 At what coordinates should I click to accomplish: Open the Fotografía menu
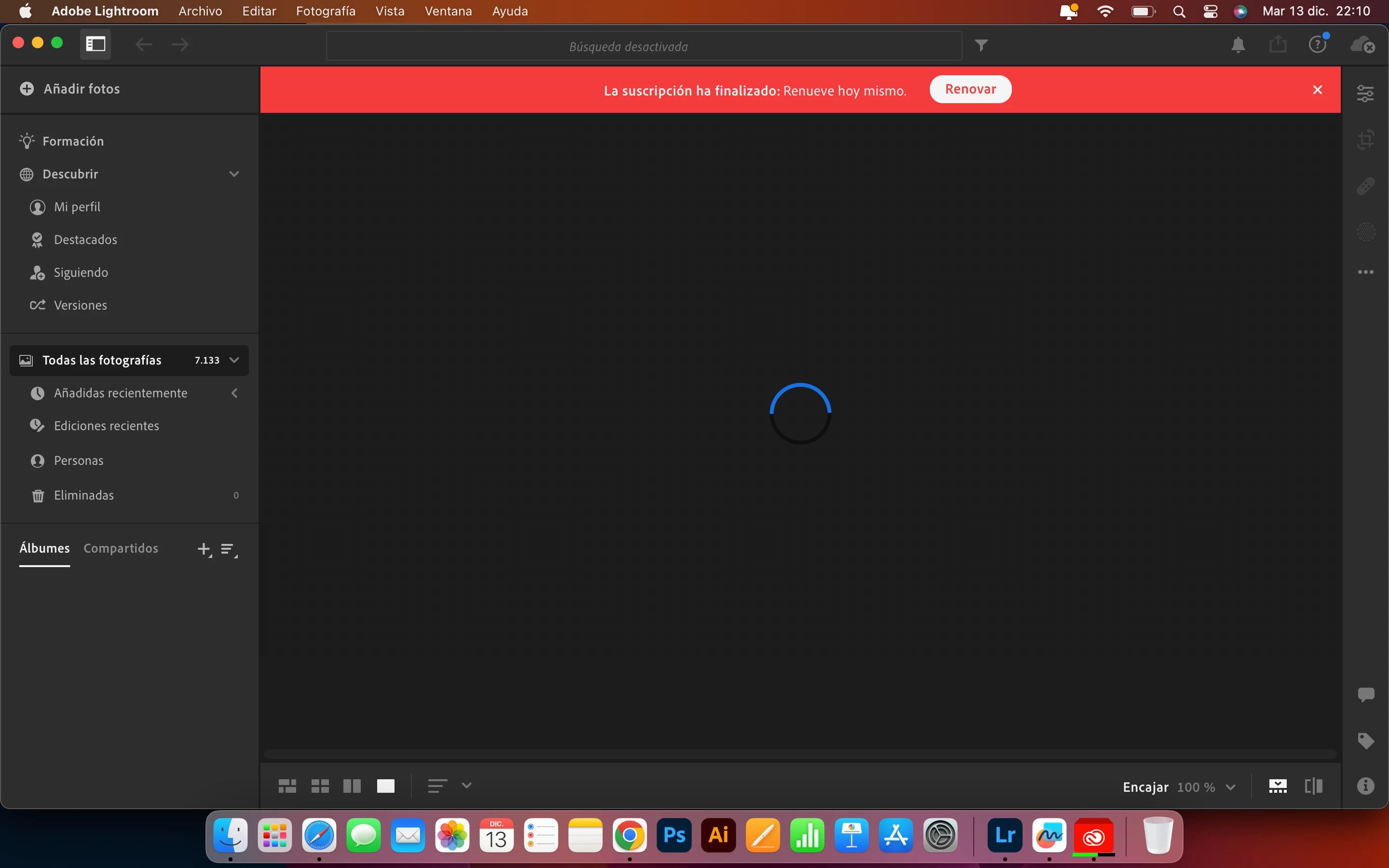[x=326, y=11]
